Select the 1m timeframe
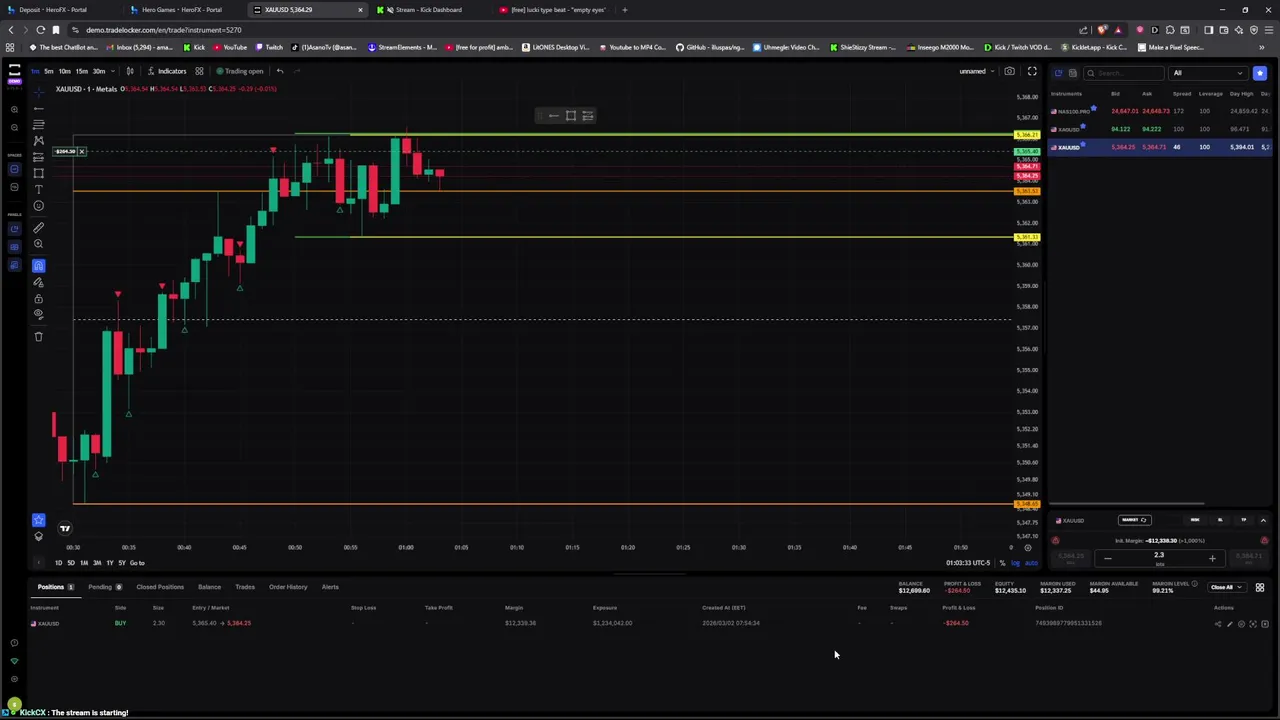The height and width of the screenshot is (720, 1280). 35,71
